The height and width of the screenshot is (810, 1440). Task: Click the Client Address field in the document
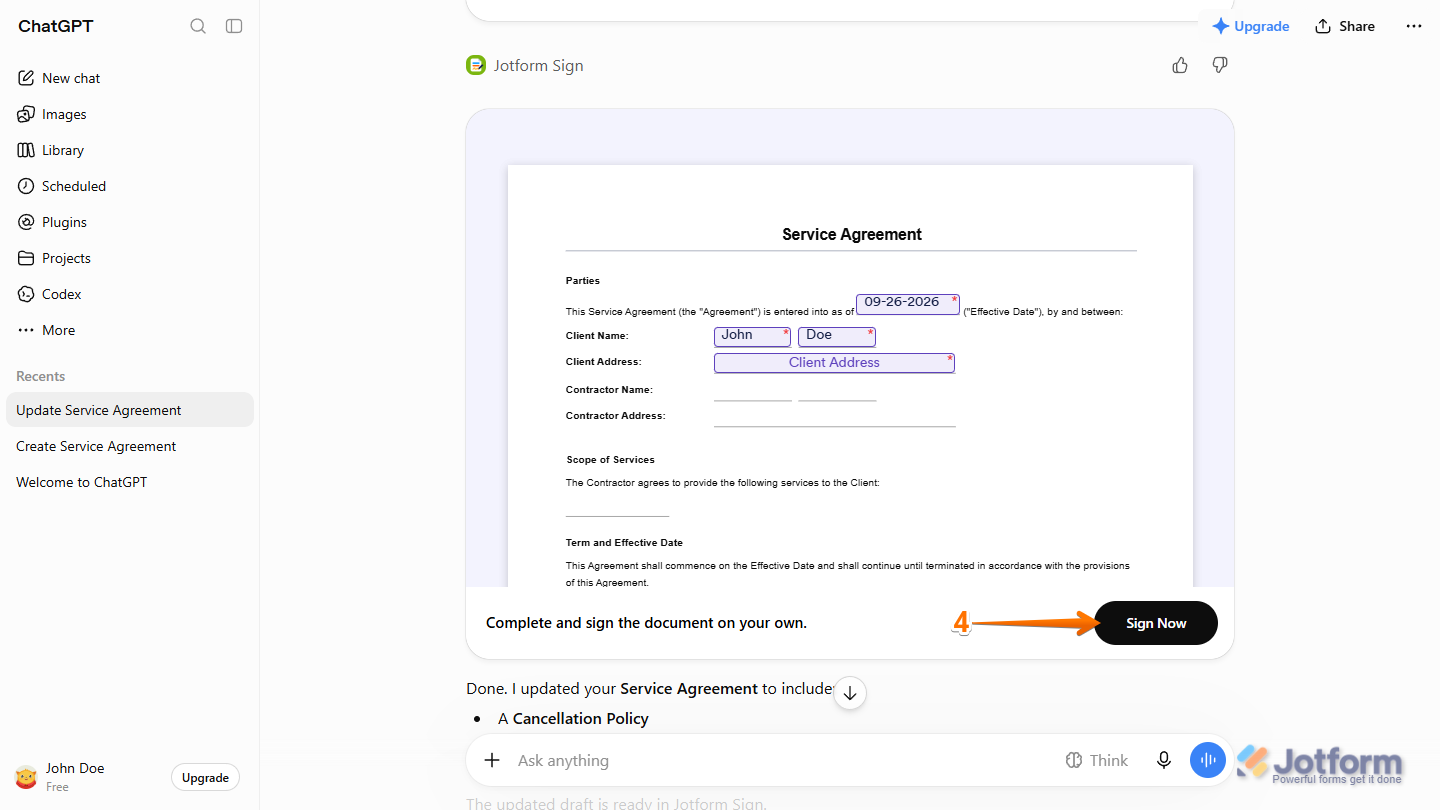coord(834,363)
